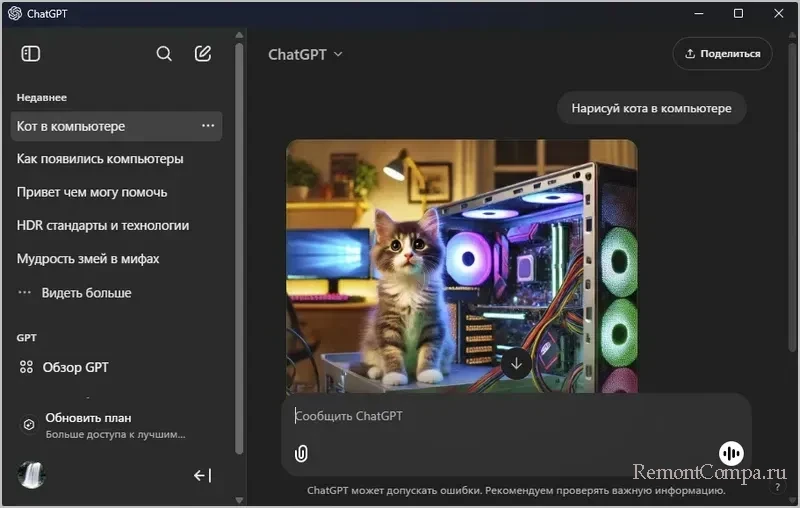Expand 'Видеть больше' to show more chats
The image size is (800, 508).
85,293
